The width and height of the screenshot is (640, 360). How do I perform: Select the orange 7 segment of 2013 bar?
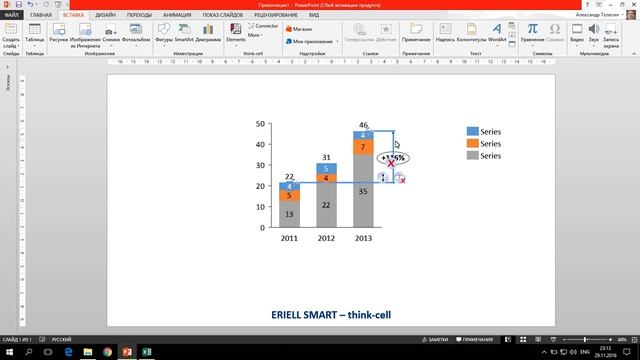pyautogui.click(x=363, y=147)
